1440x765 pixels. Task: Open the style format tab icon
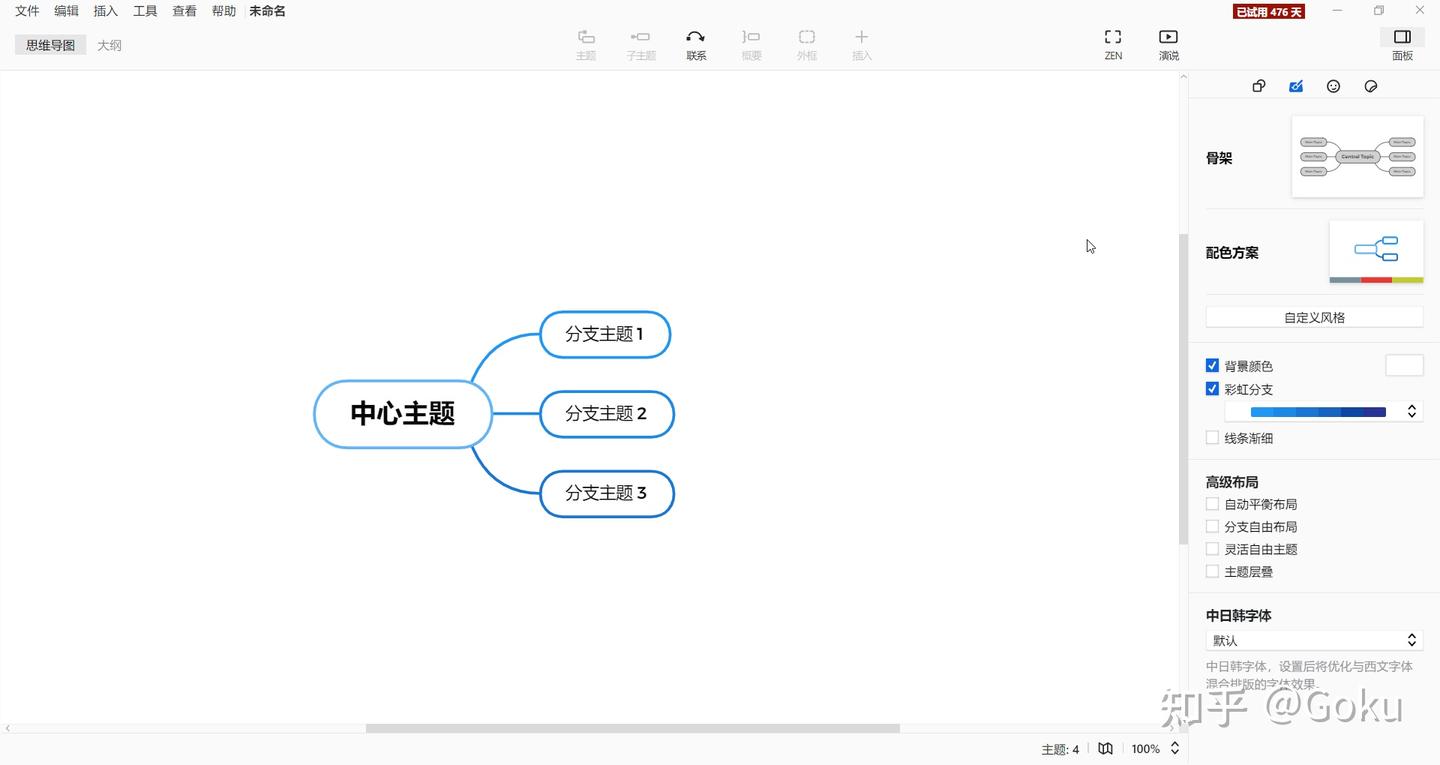1296,86
